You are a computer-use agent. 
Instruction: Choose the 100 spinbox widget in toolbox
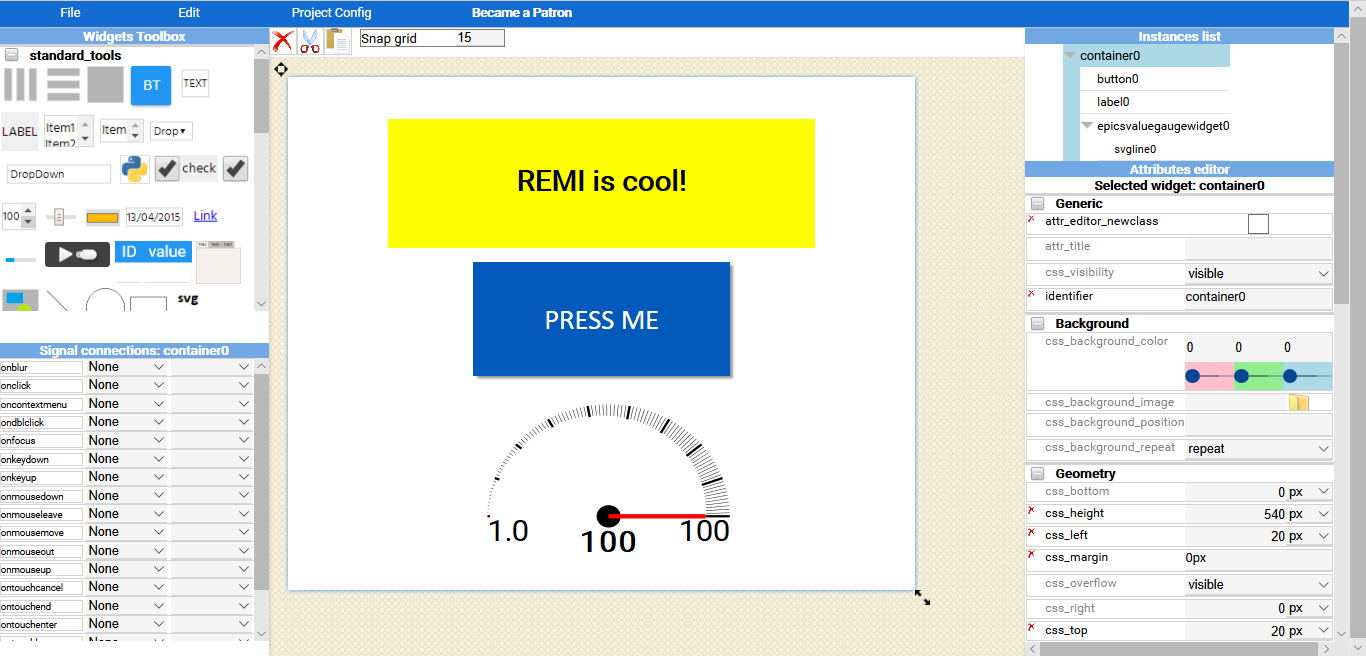(18, 216)
